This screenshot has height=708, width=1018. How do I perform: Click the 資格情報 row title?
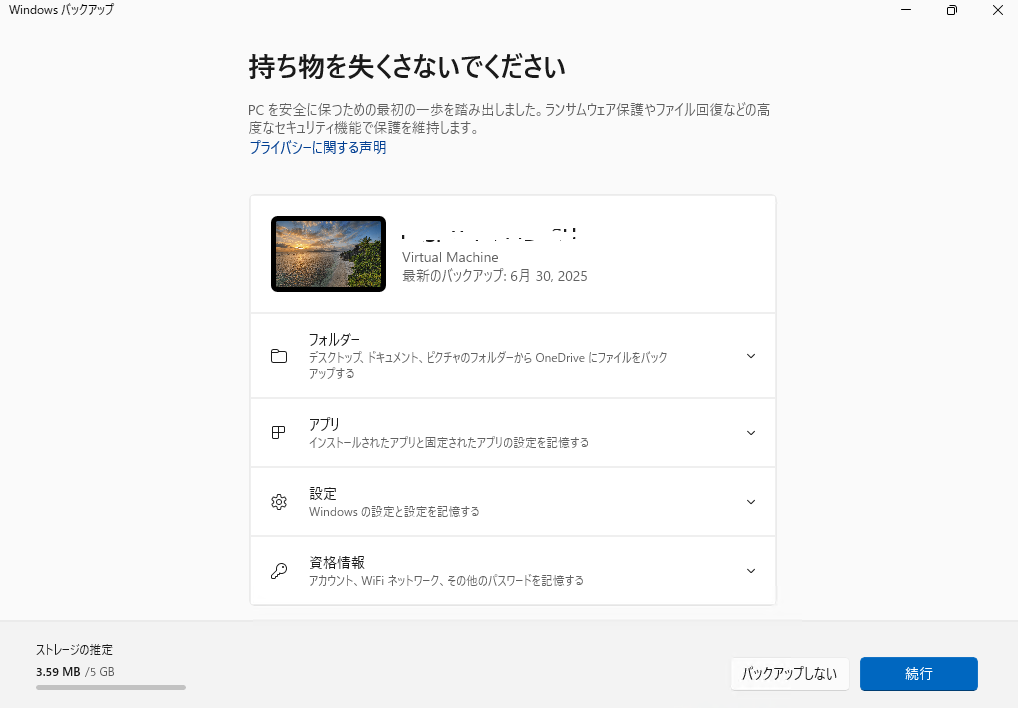337,563
